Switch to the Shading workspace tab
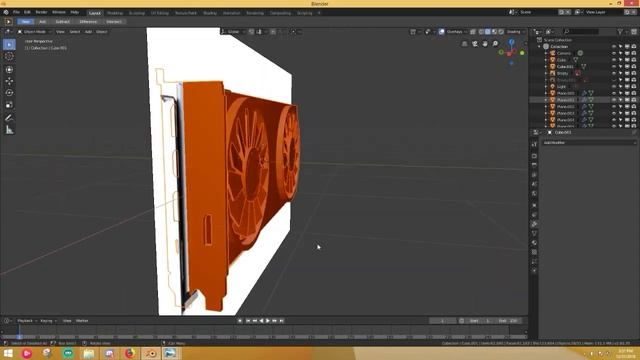Image resolution: width=640 pixels, height=360 pixels. 210,13
